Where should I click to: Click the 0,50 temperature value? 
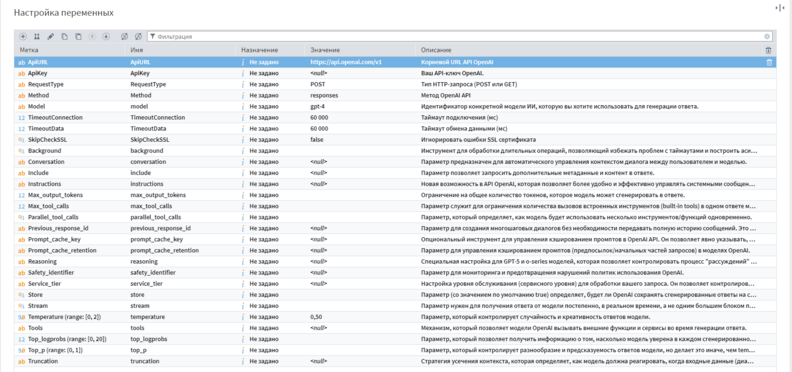click(x=317, y=317)
